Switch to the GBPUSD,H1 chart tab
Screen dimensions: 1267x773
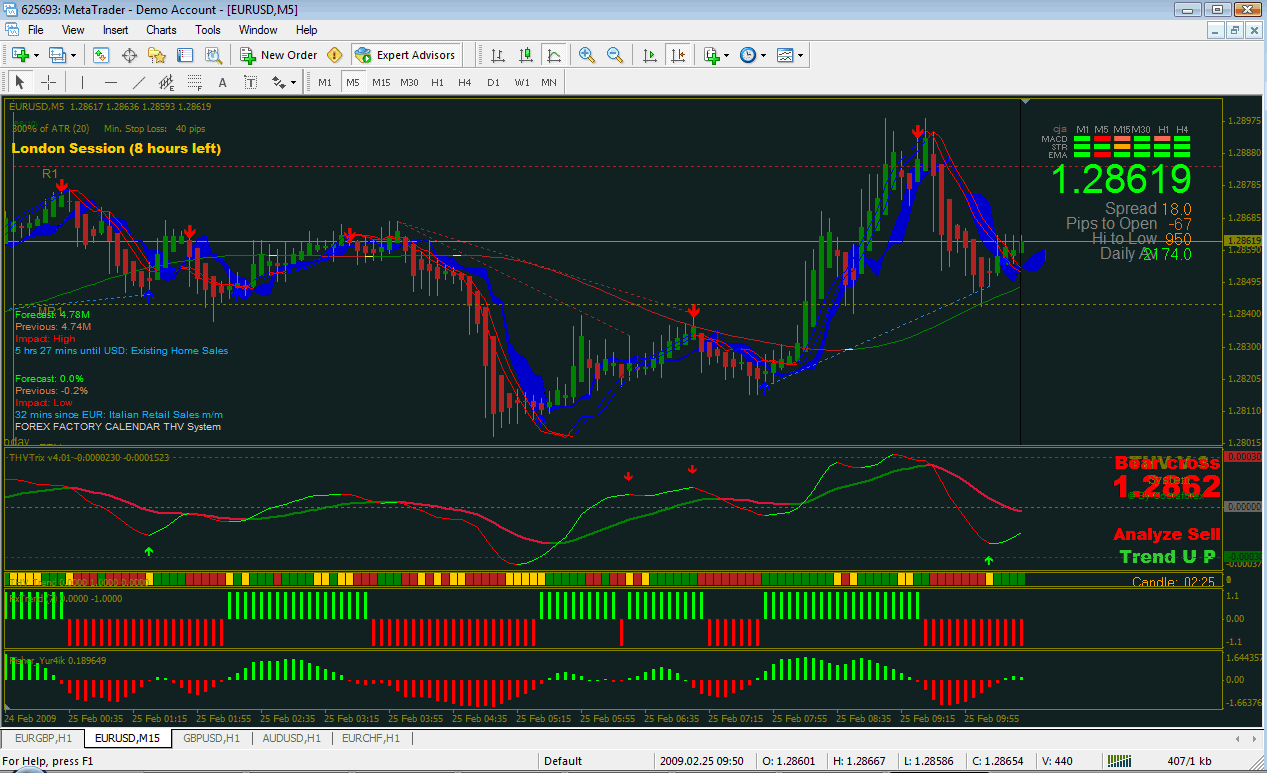[211, 738]
